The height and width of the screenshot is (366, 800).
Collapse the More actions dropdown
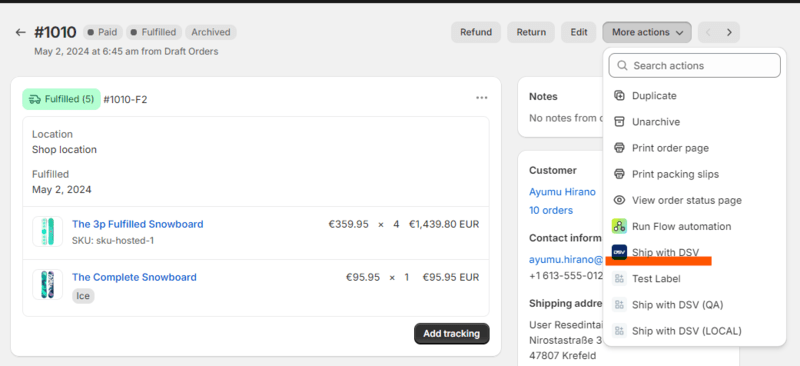[x=647, y=32]
